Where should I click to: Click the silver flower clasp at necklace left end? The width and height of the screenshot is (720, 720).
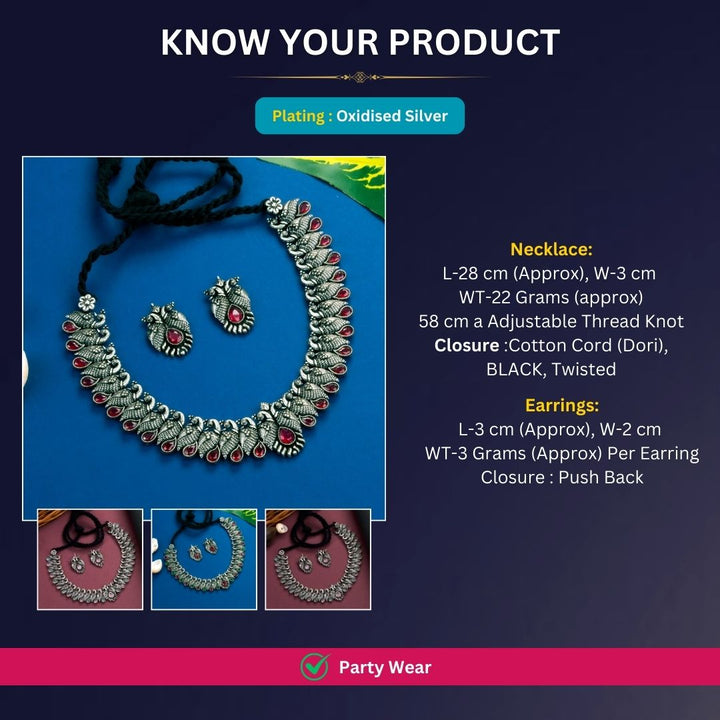[86, 303]
